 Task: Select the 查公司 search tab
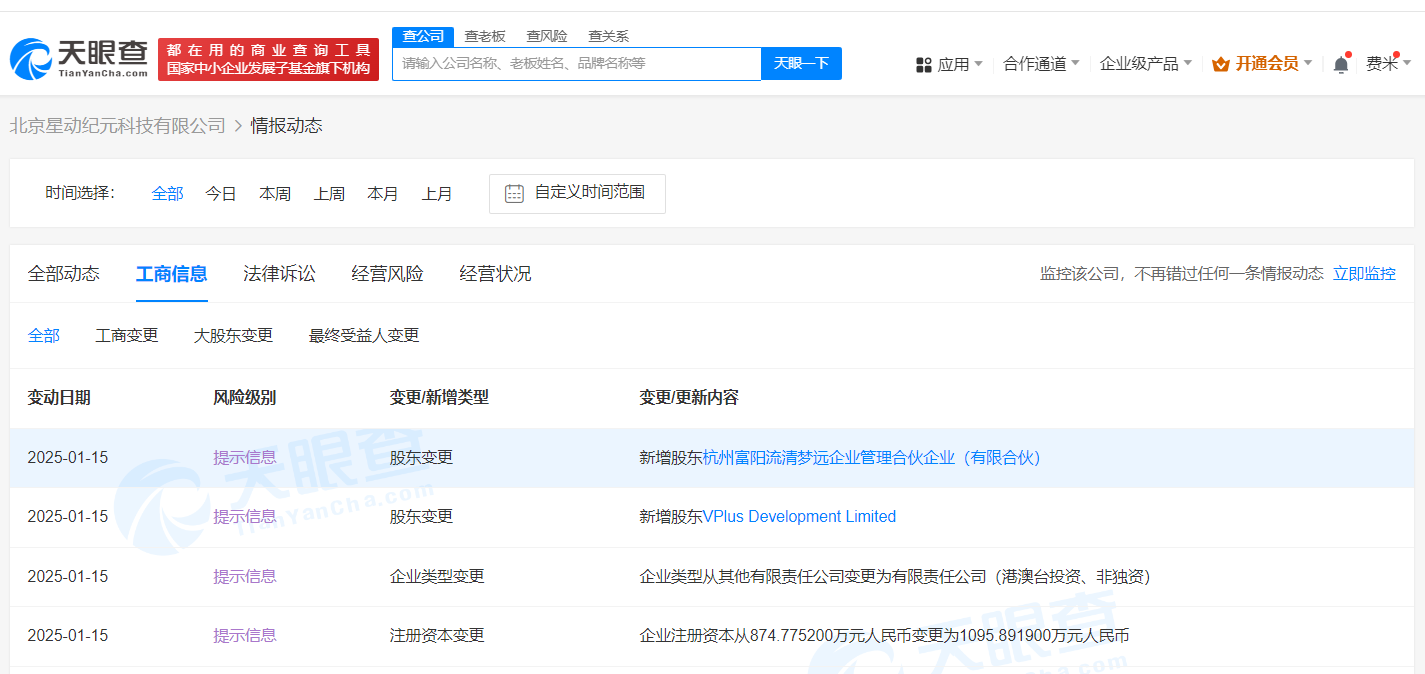423,36
